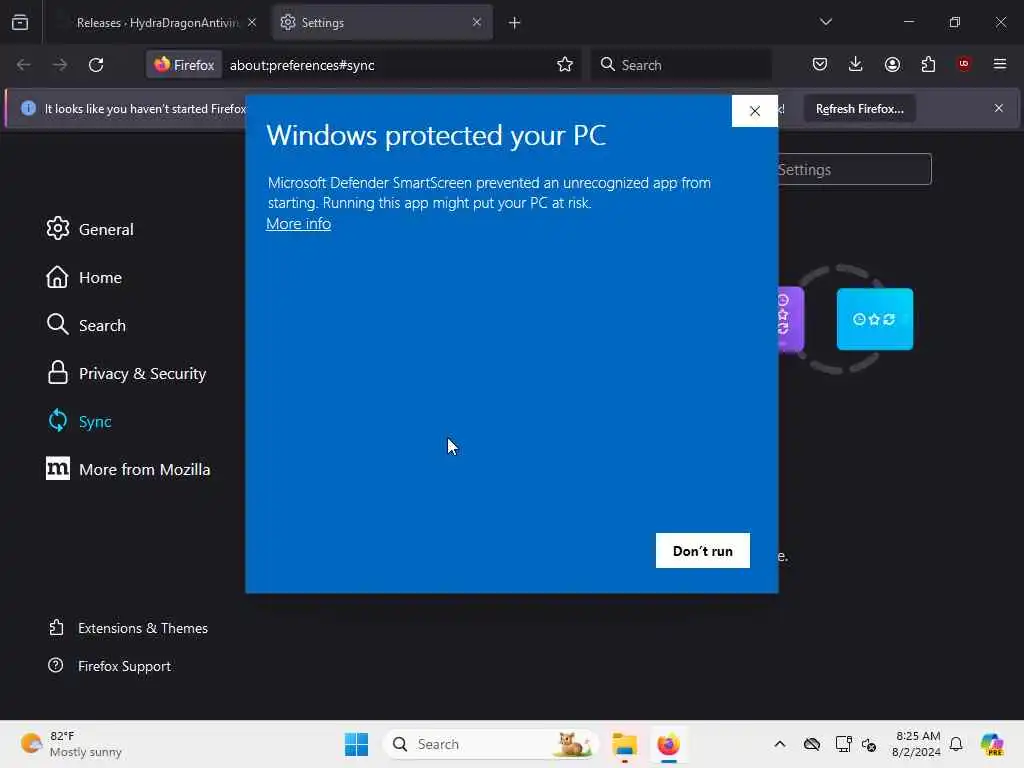This screenshot has height=768, width=1024.
Task: Open the Firefox application menu
Action: 999,64
